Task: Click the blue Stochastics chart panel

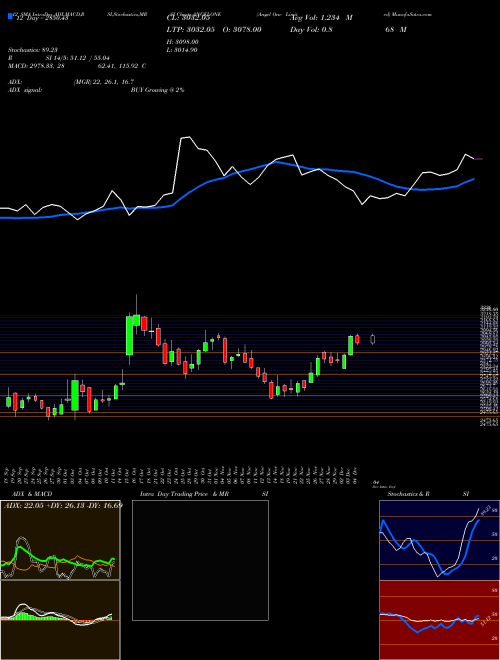Action: pos(439,540)
